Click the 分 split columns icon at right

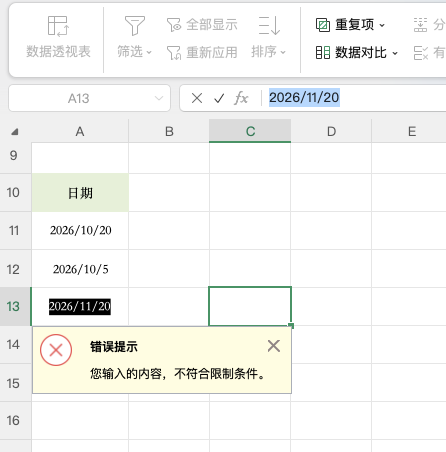420,25
